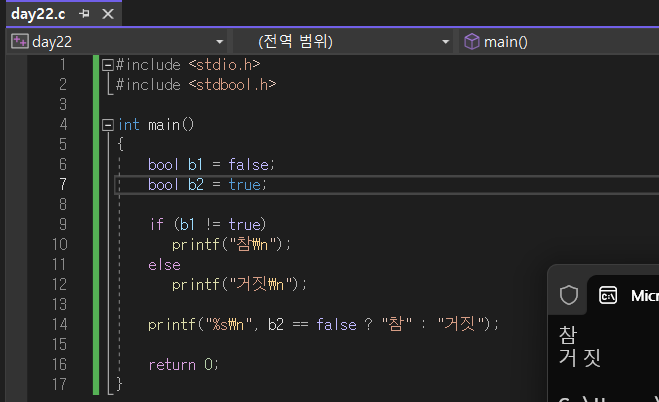The height and width of the screenshot is (402, 659).
Task: Click the shield icon in the console window
Action: pyautogui.click(x=569, y=295)
